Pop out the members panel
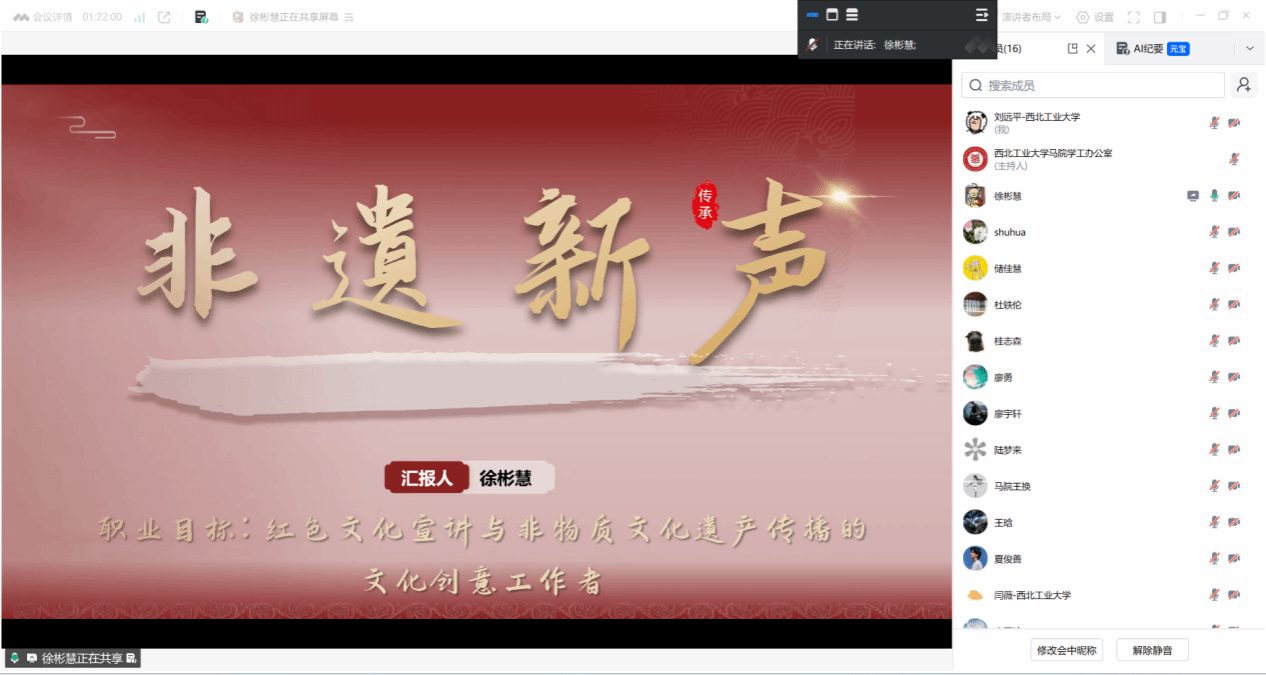 coord(1073,48)
